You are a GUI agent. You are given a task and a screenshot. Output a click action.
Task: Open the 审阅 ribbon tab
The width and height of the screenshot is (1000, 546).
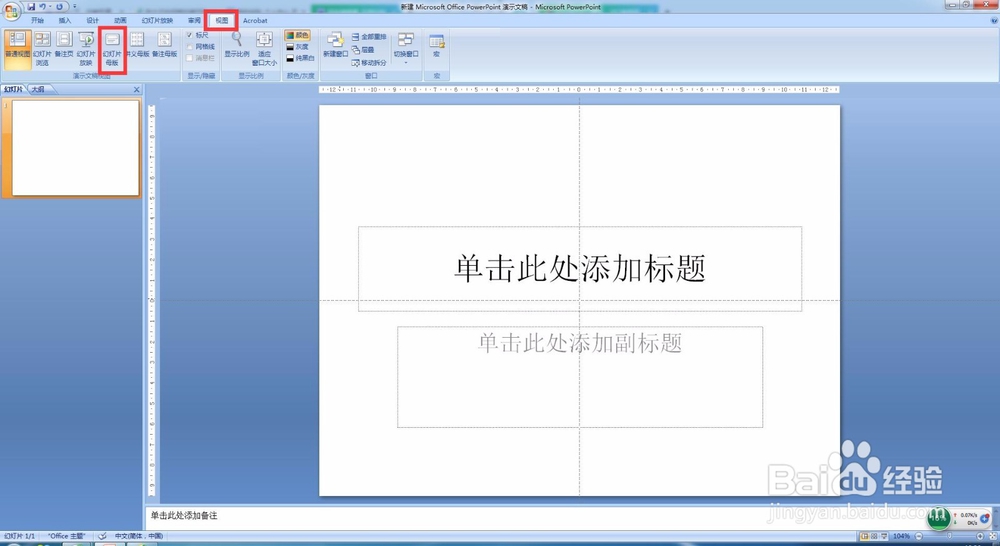(x=195, y=20)
